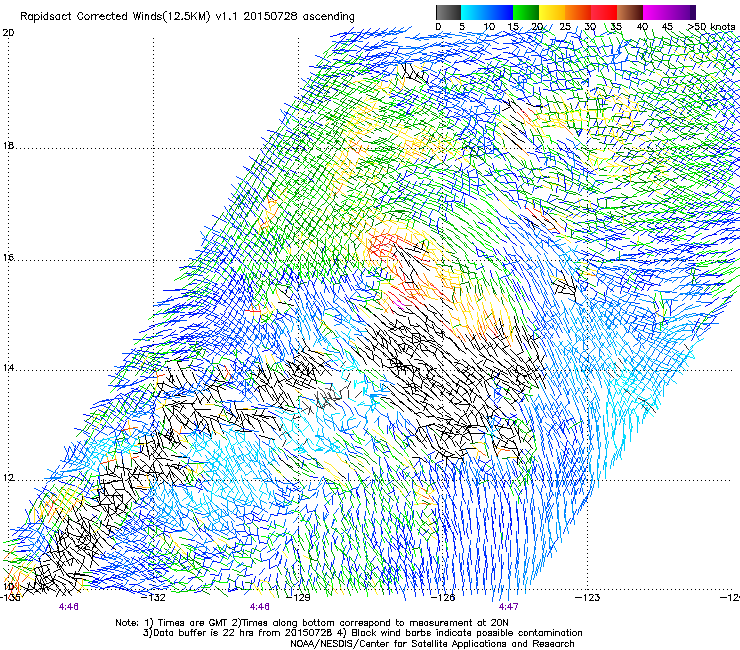Click the latitude label '14'
This screenshot has width=740, height=650.
tap(8, 368)
